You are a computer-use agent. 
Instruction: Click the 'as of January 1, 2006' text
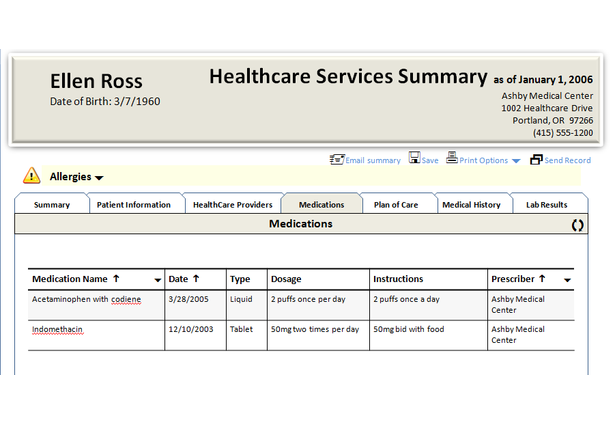(x=543, y=80)
